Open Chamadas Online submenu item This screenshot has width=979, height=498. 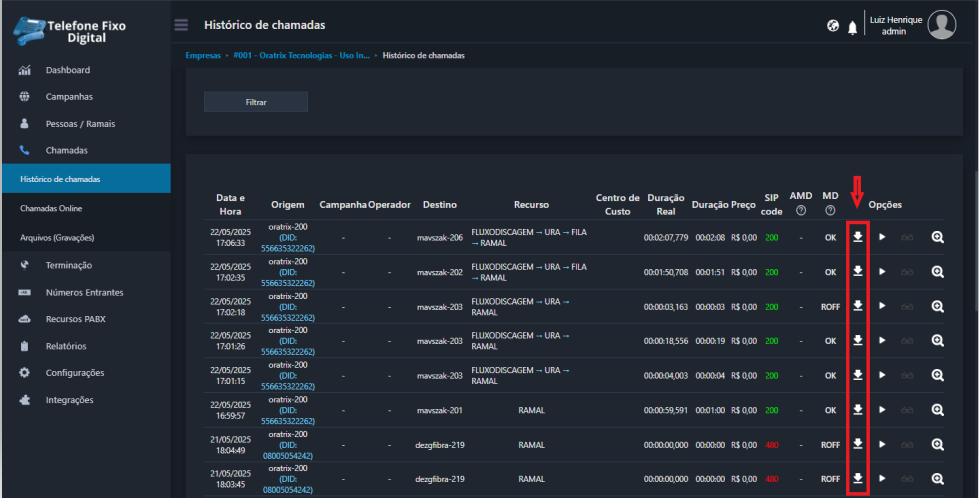[51, 208]
